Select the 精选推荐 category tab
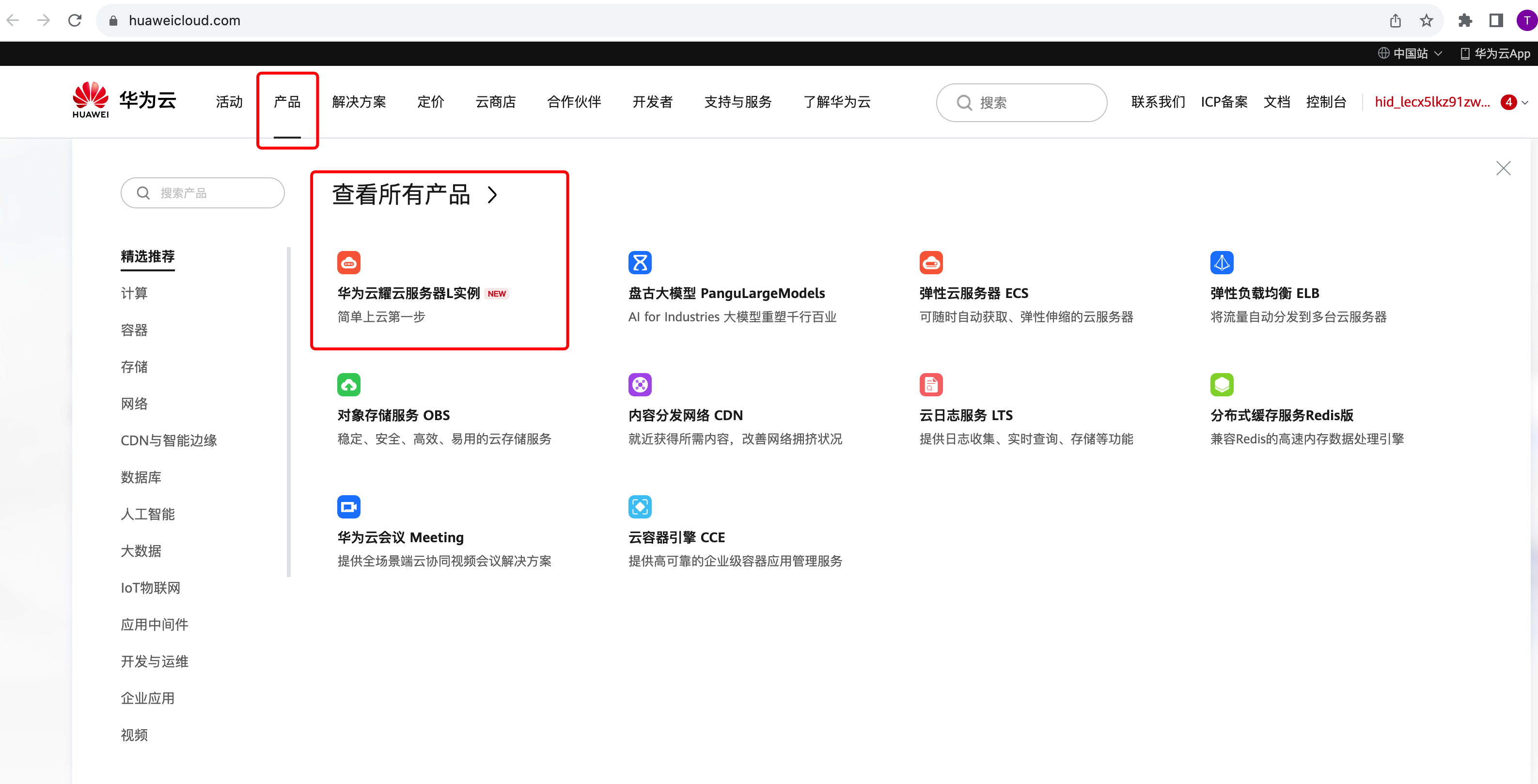 click(147, 257)
